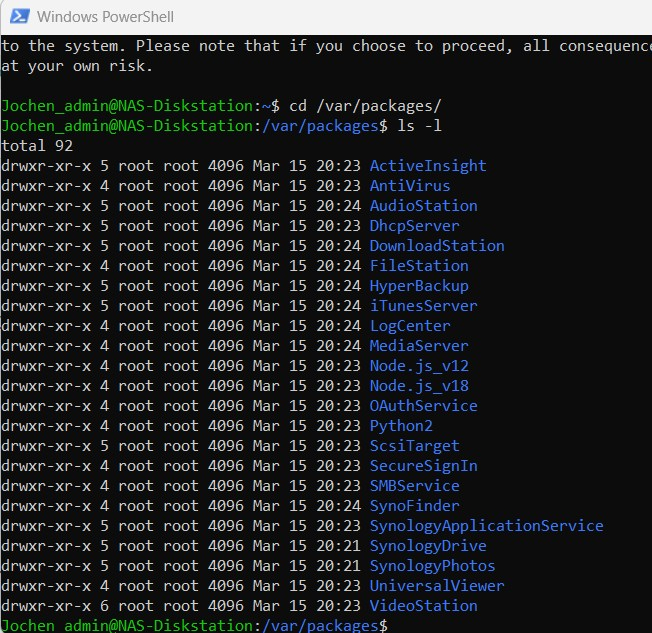The image size is (652, 633).
Task: Click the 'ls -l' command text
Action: click(419, 126)
